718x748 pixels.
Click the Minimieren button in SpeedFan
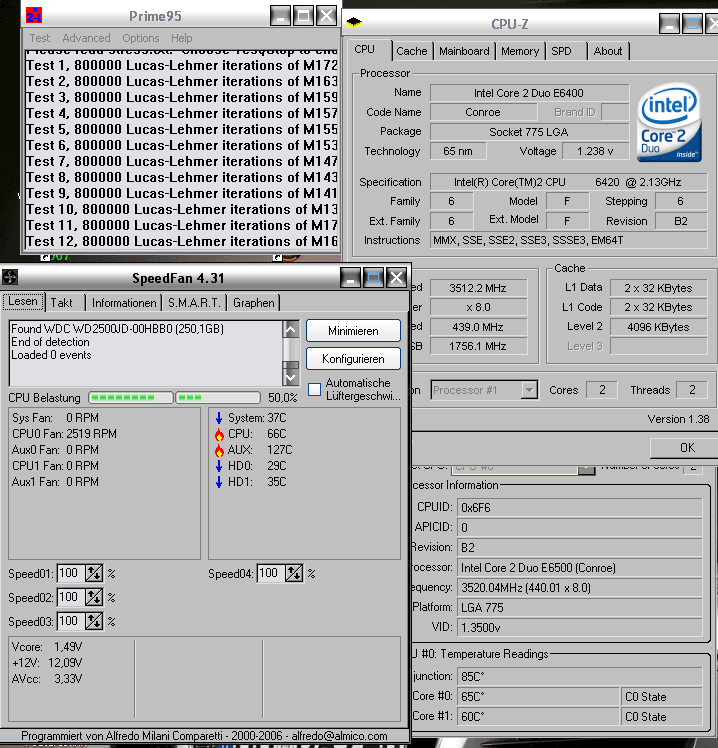[353, 331]
